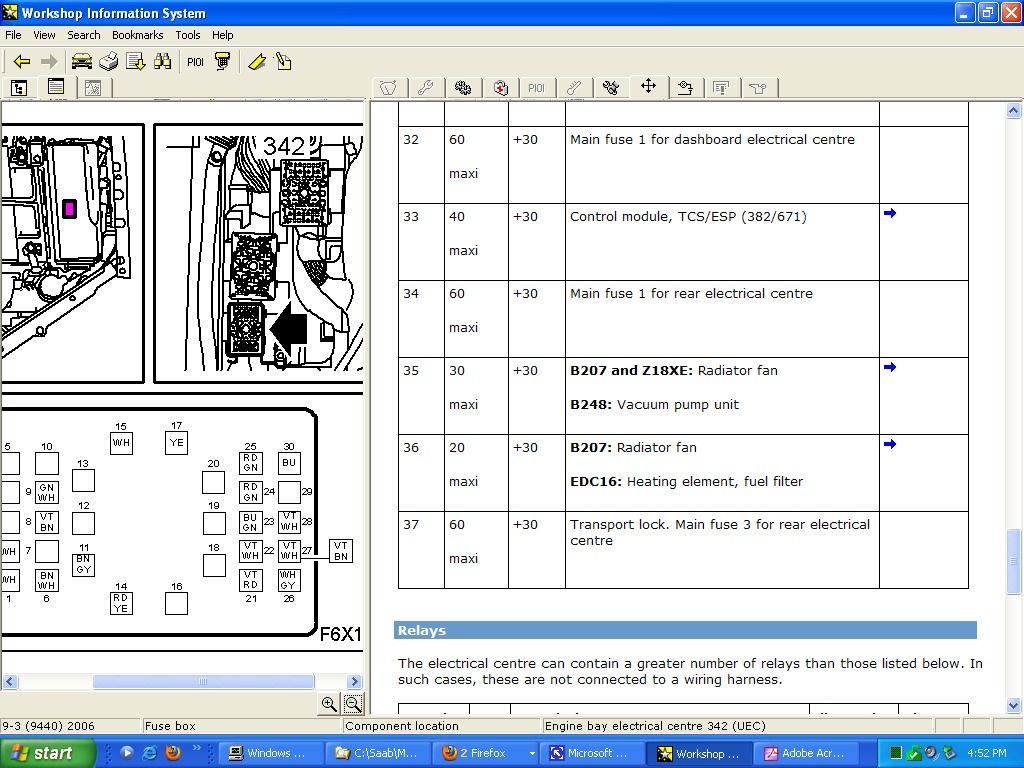Image resolution: width=1024 pixels, height=768 pixels.
Task: Switch to the document list view tab
Action: [x=56, y=87]
